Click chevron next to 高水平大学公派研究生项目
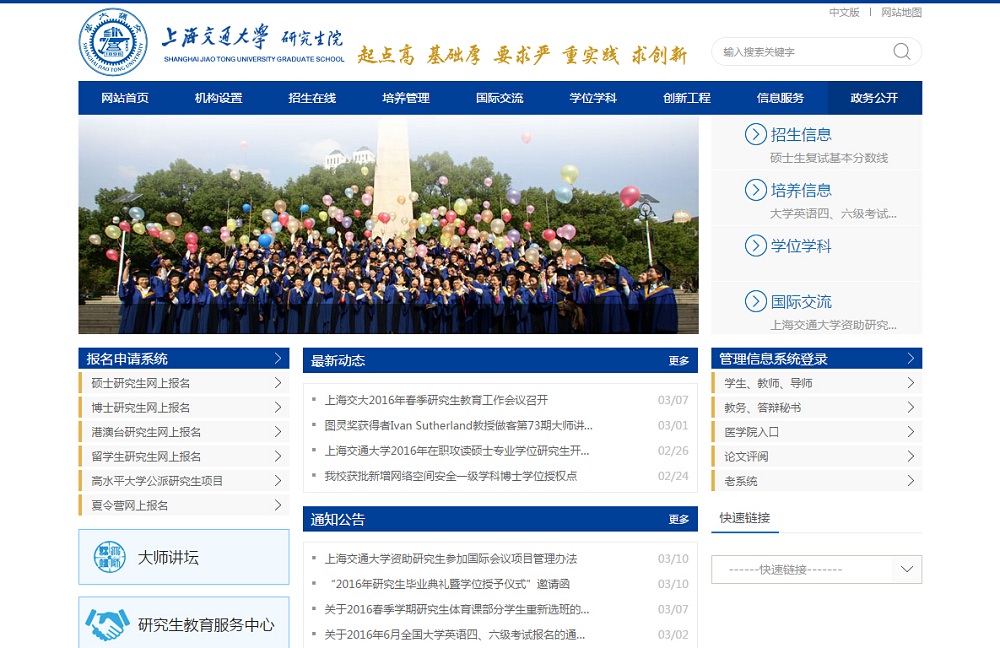The image size is (1000, 648). tap(277, 480)
